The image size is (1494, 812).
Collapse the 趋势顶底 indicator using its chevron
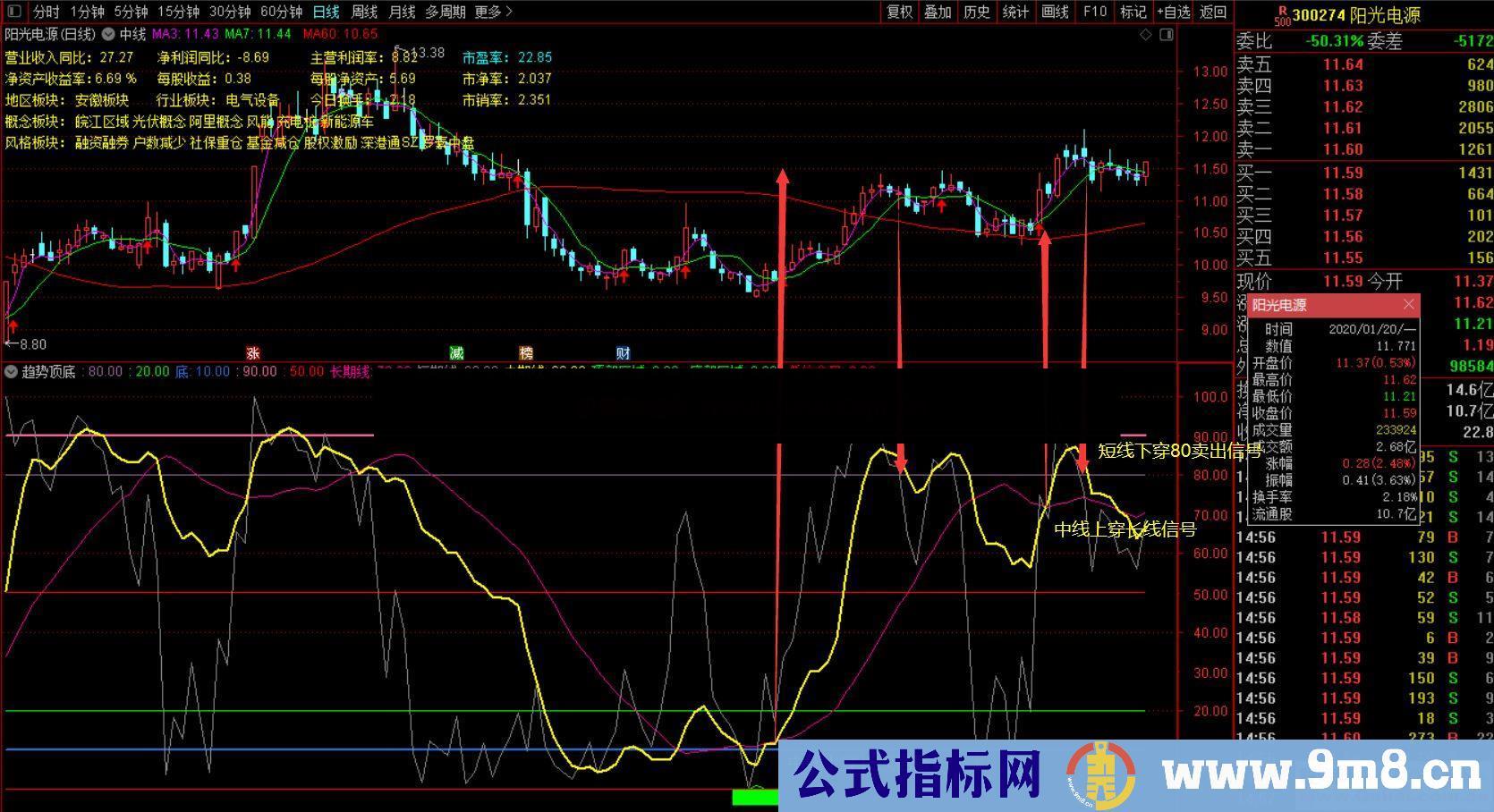tap(10, 372)
